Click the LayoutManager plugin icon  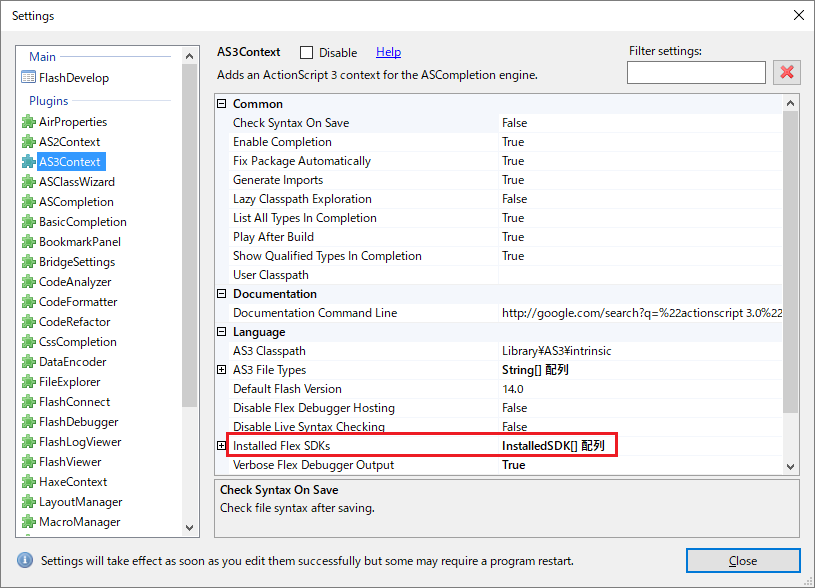click(x=29, y=502)
